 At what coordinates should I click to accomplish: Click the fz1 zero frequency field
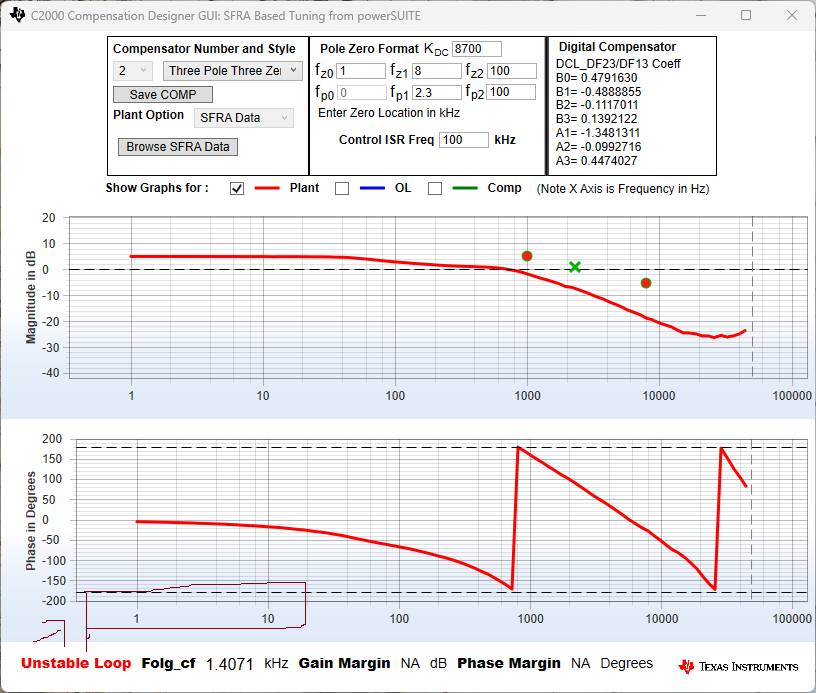pos(437,71)
